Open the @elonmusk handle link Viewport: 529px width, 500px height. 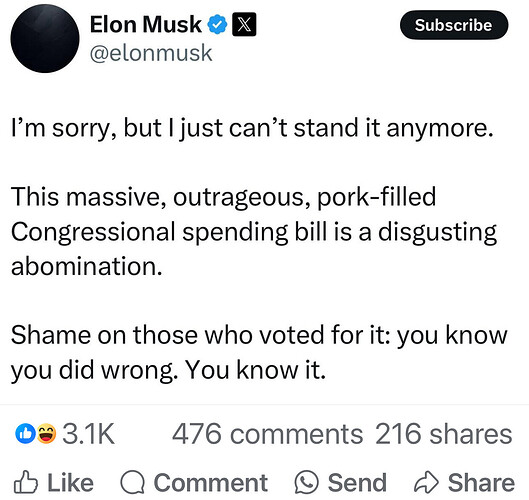pos(151,53)
